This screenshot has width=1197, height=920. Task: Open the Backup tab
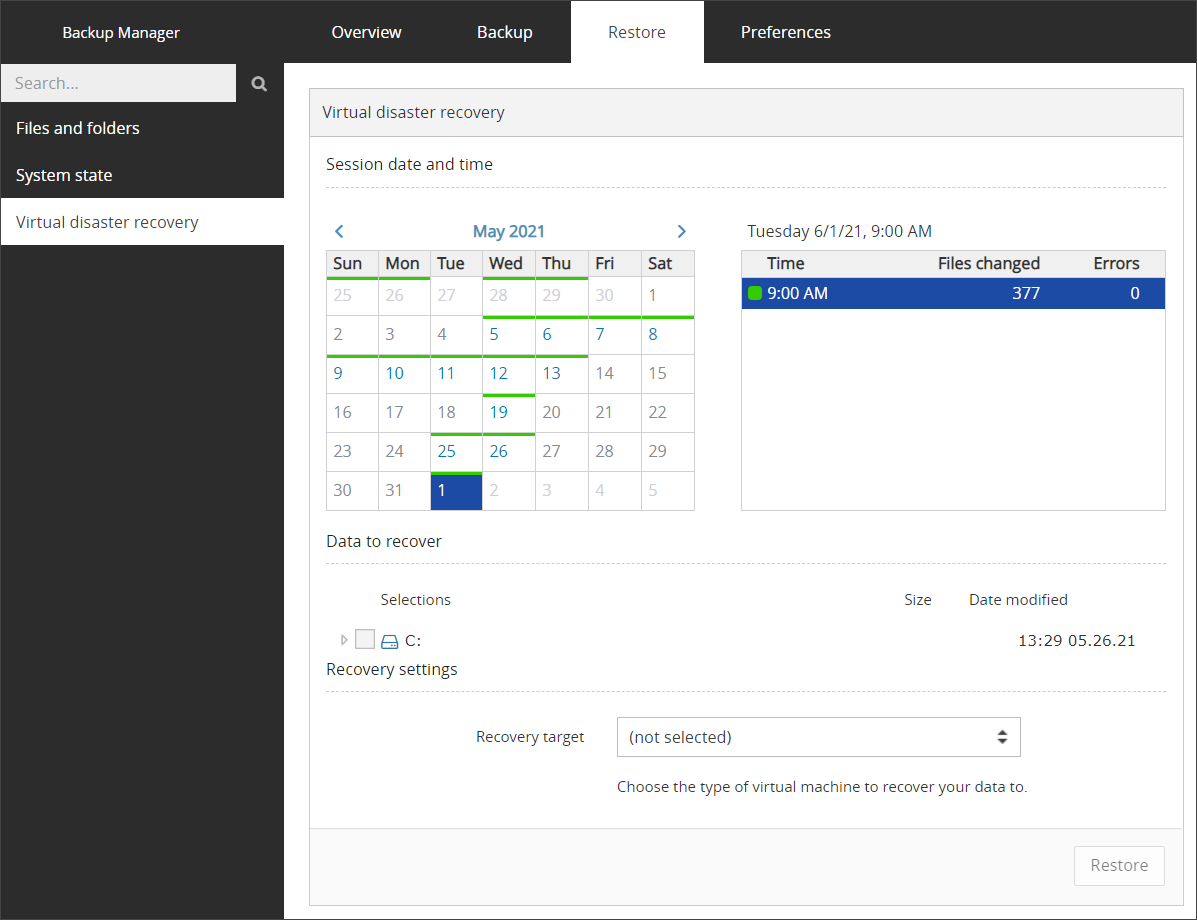coord(504,32)
